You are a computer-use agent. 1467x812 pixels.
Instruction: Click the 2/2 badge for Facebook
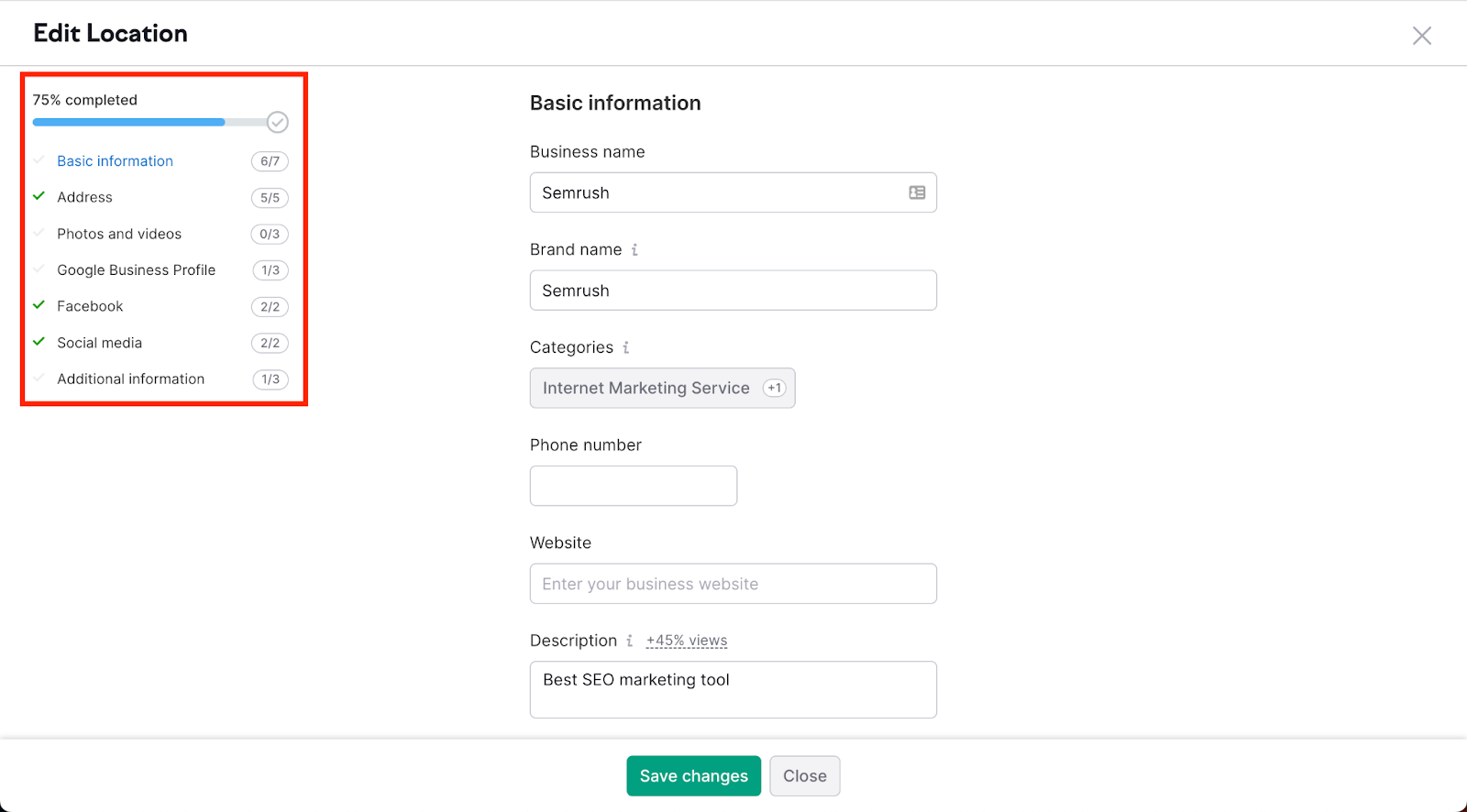[x=270, y=307]
